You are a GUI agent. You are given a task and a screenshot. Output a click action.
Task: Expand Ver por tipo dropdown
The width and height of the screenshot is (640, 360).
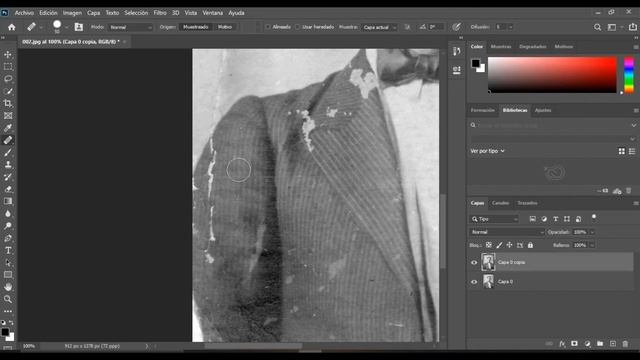(487, 151)
